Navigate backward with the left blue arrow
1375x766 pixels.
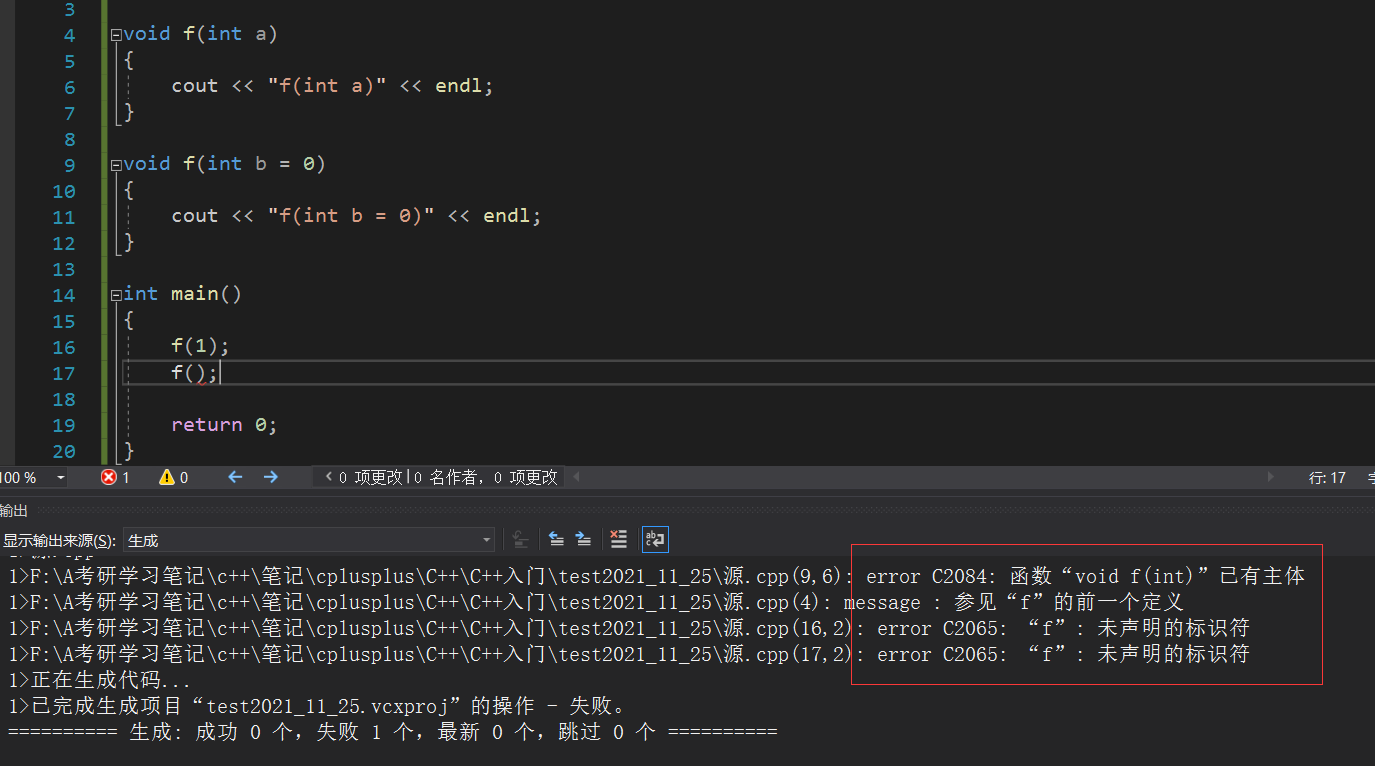(235, 478)
